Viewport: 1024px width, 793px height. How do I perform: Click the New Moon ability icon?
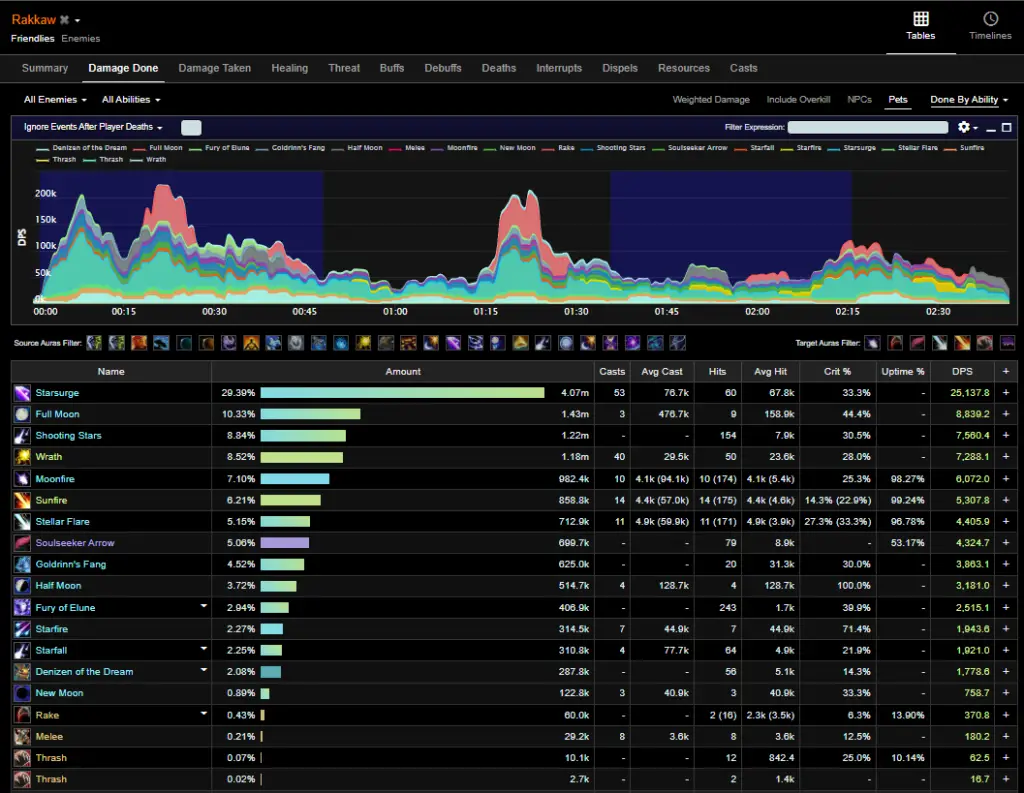pos(22,693)
